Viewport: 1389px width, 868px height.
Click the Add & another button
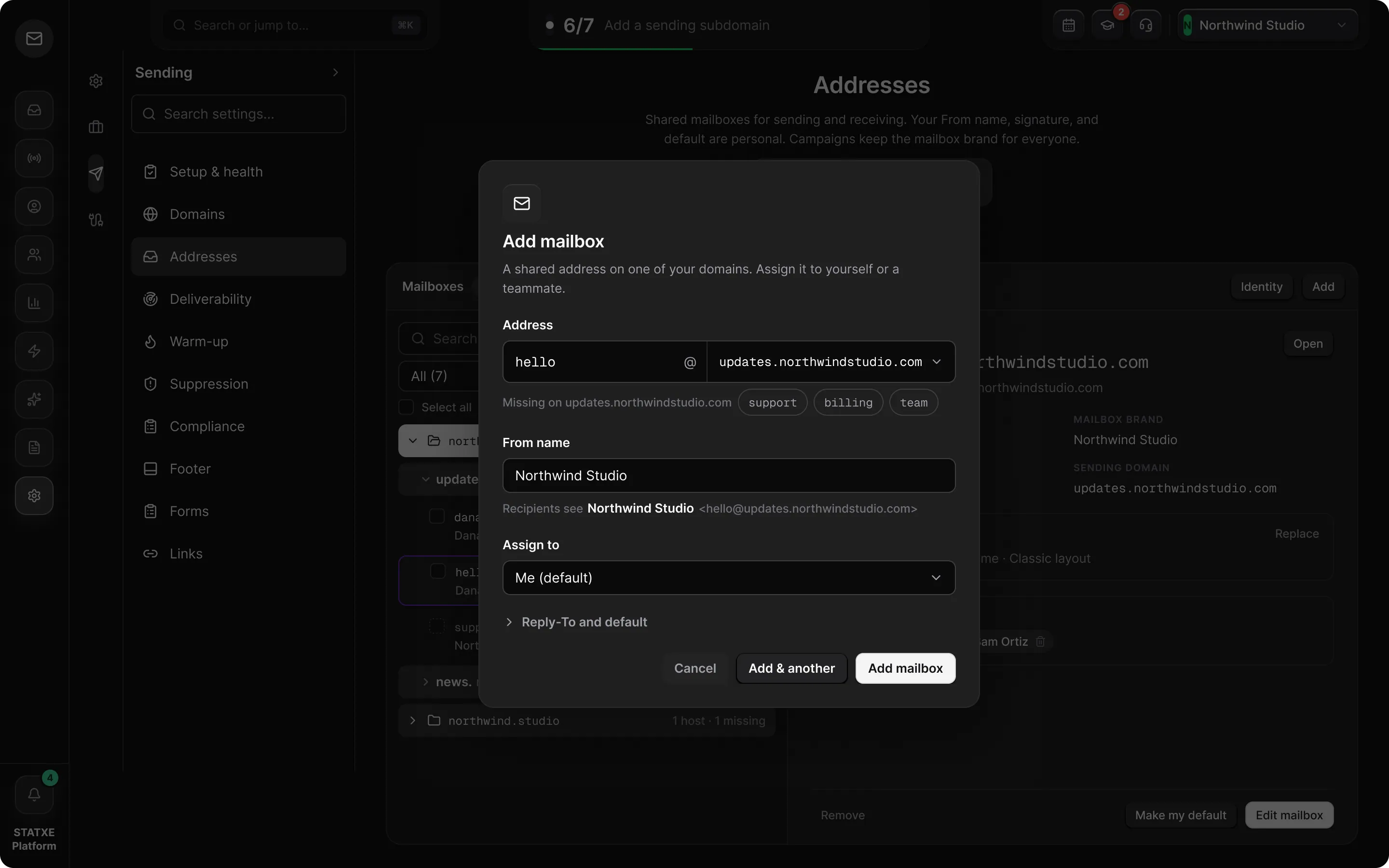pyautogui.click(x=791, y=668)
